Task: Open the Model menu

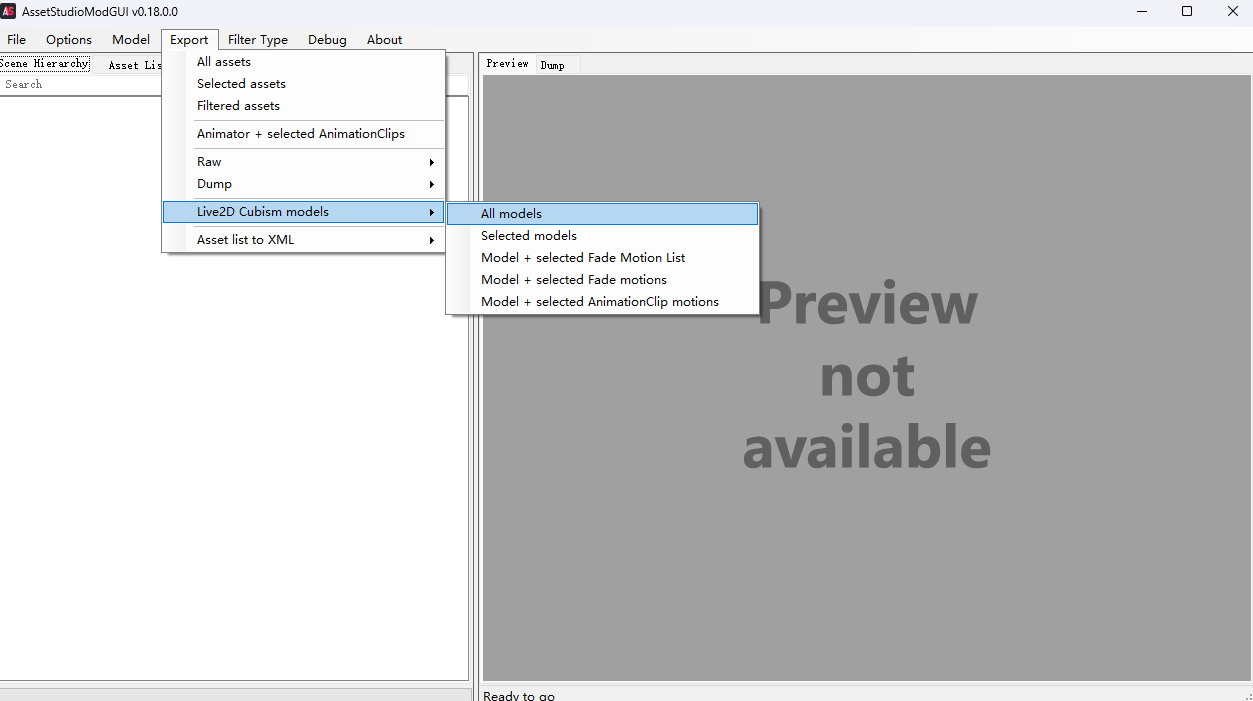Action: pos(131,40)
